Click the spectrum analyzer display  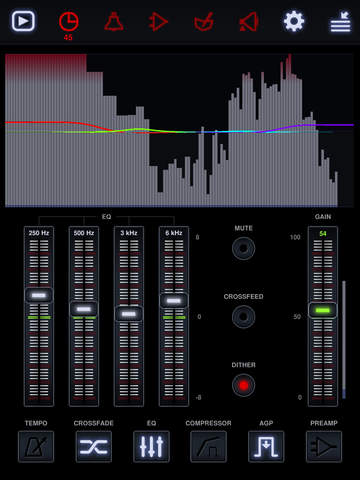[179, 130]
